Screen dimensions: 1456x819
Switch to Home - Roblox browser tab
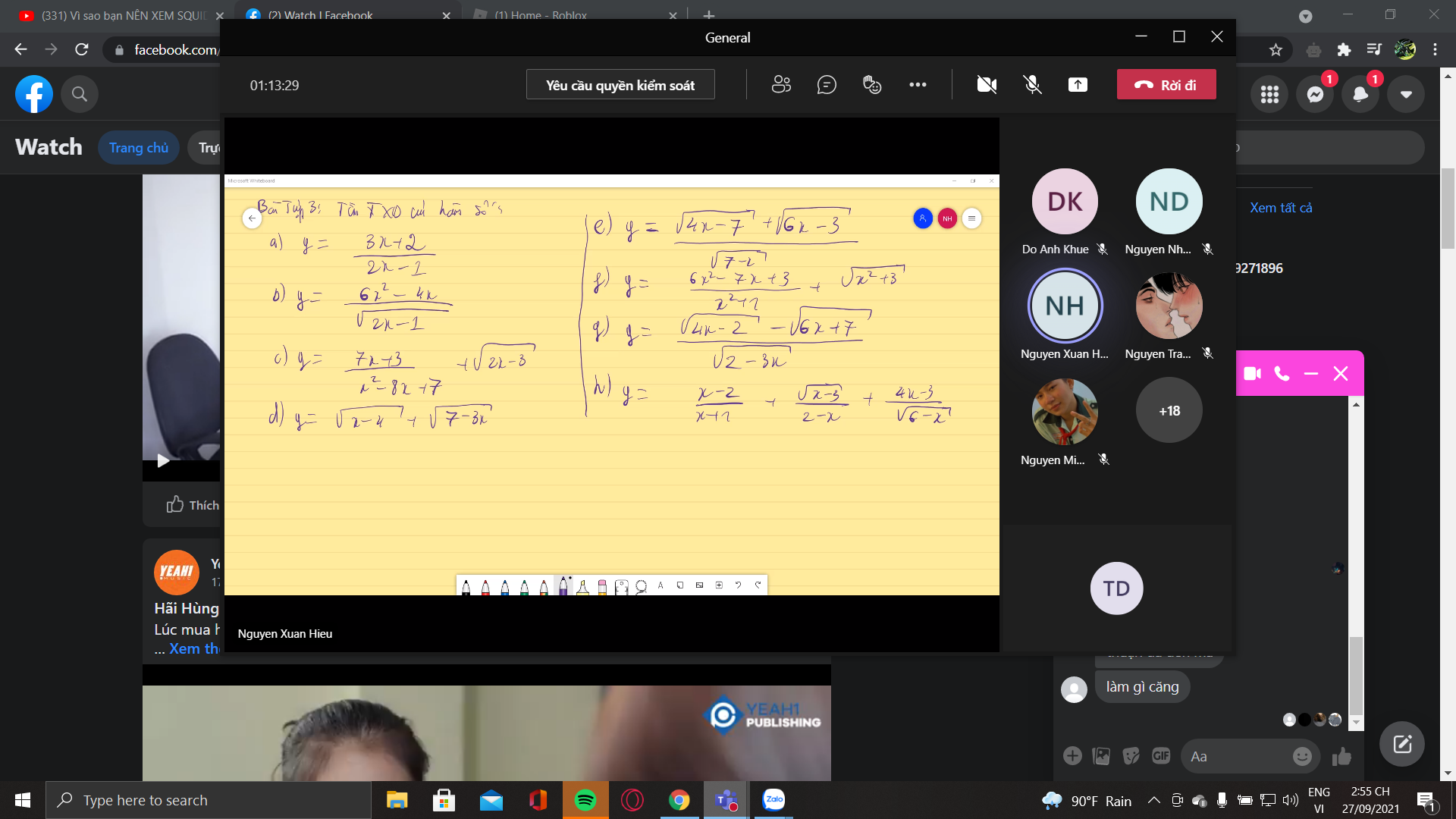(x=573, y=15)
